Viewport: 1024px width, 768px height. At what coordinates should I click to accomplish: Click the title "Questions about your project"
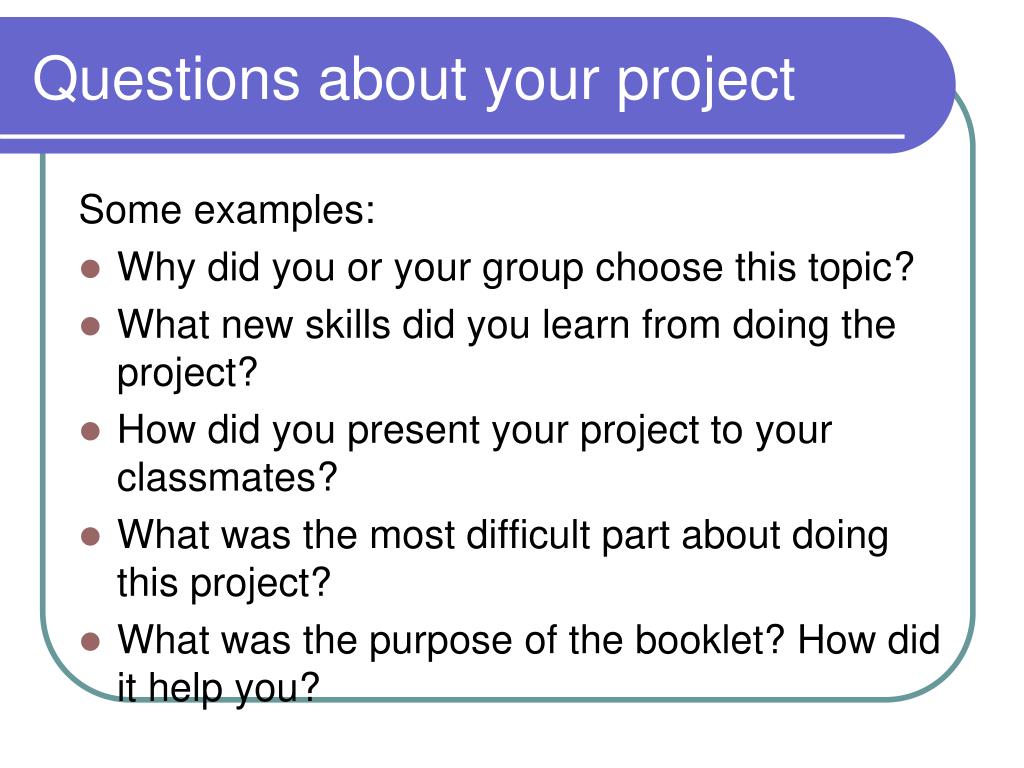413,81
